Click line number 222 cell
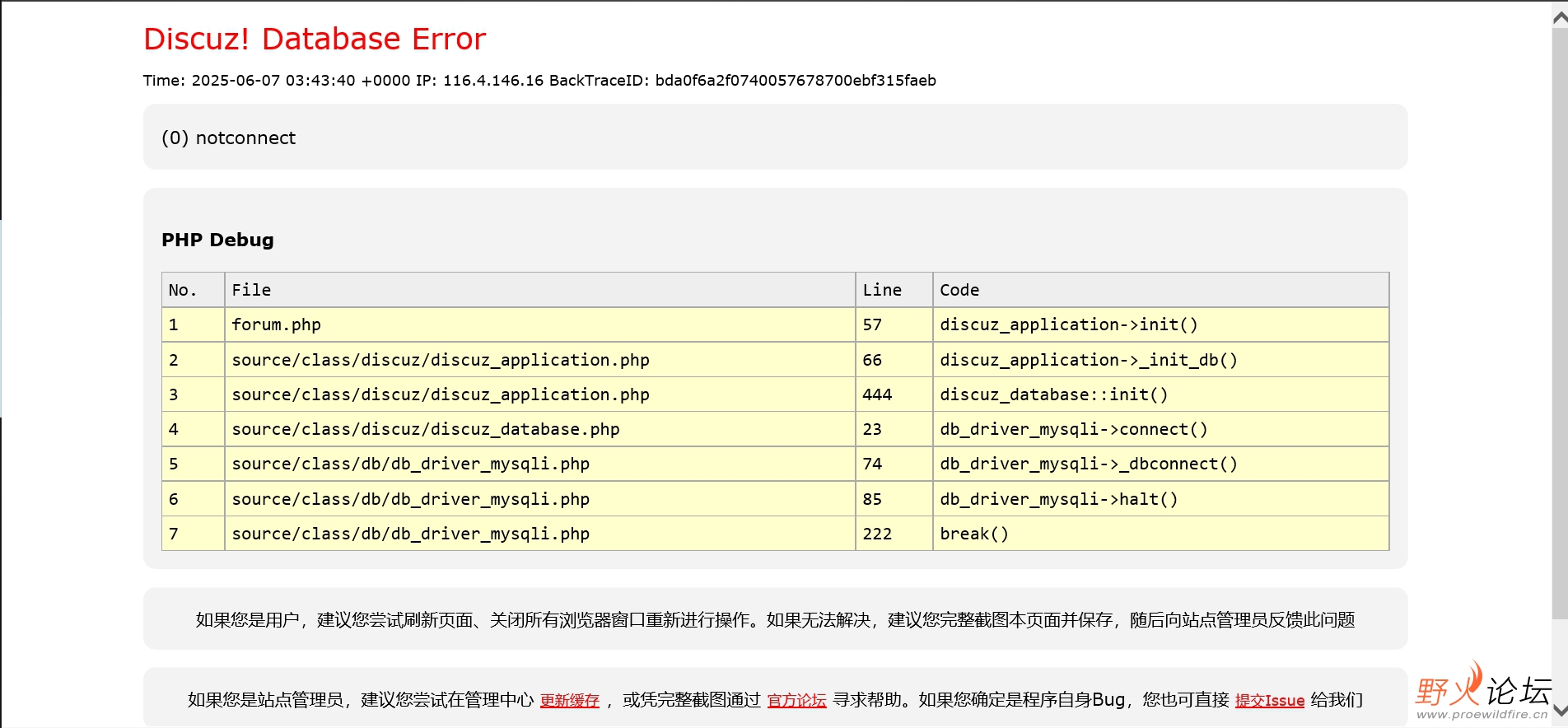This screenshot has width=1568, height=728. click(894, 534)
